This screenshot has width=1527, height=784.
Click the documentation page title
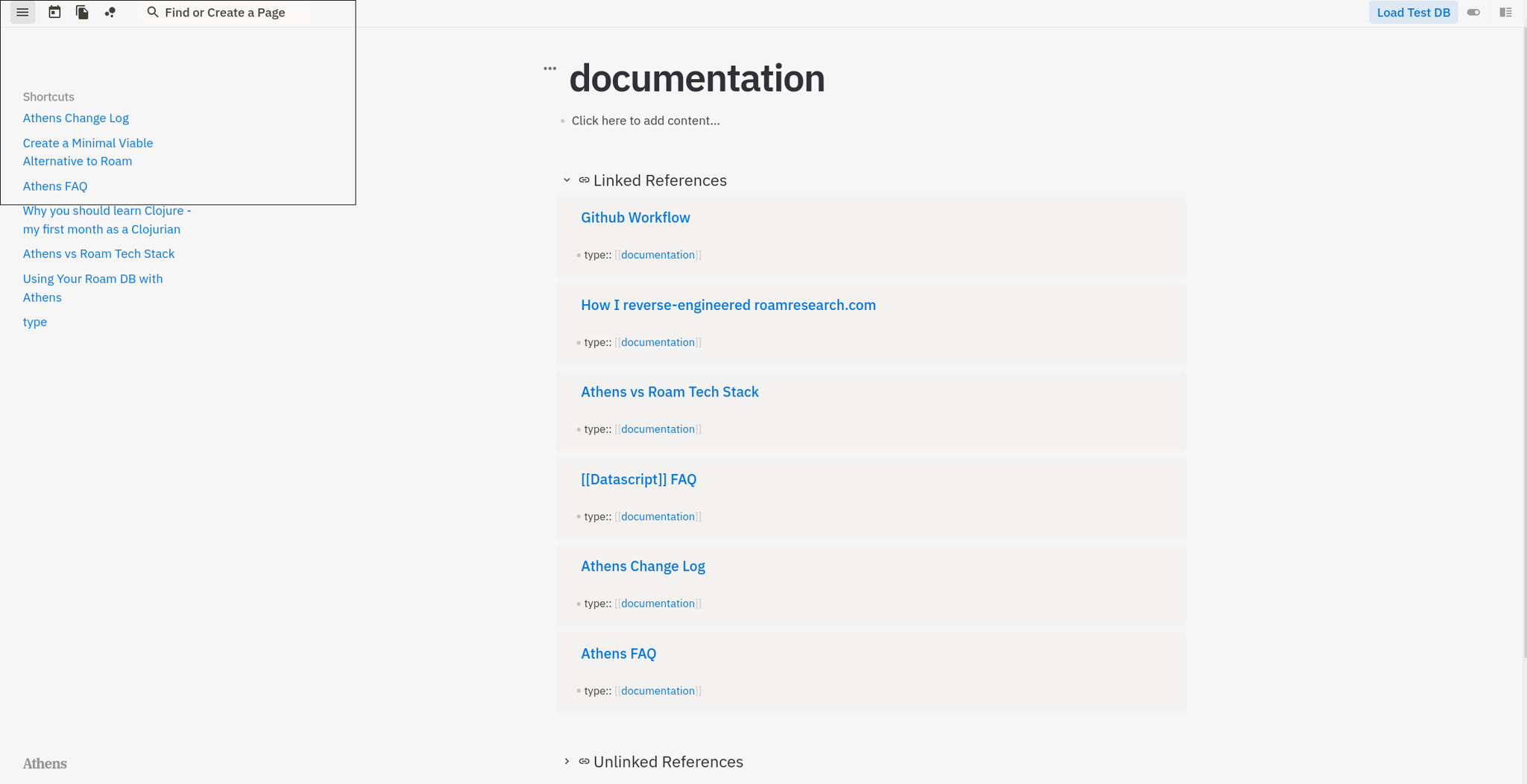tap(696, 78)
